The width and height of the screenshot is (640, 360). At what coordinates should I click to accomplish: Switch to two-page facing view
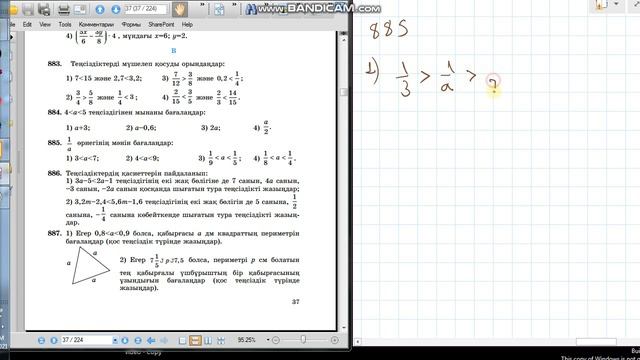coord(208,340)
